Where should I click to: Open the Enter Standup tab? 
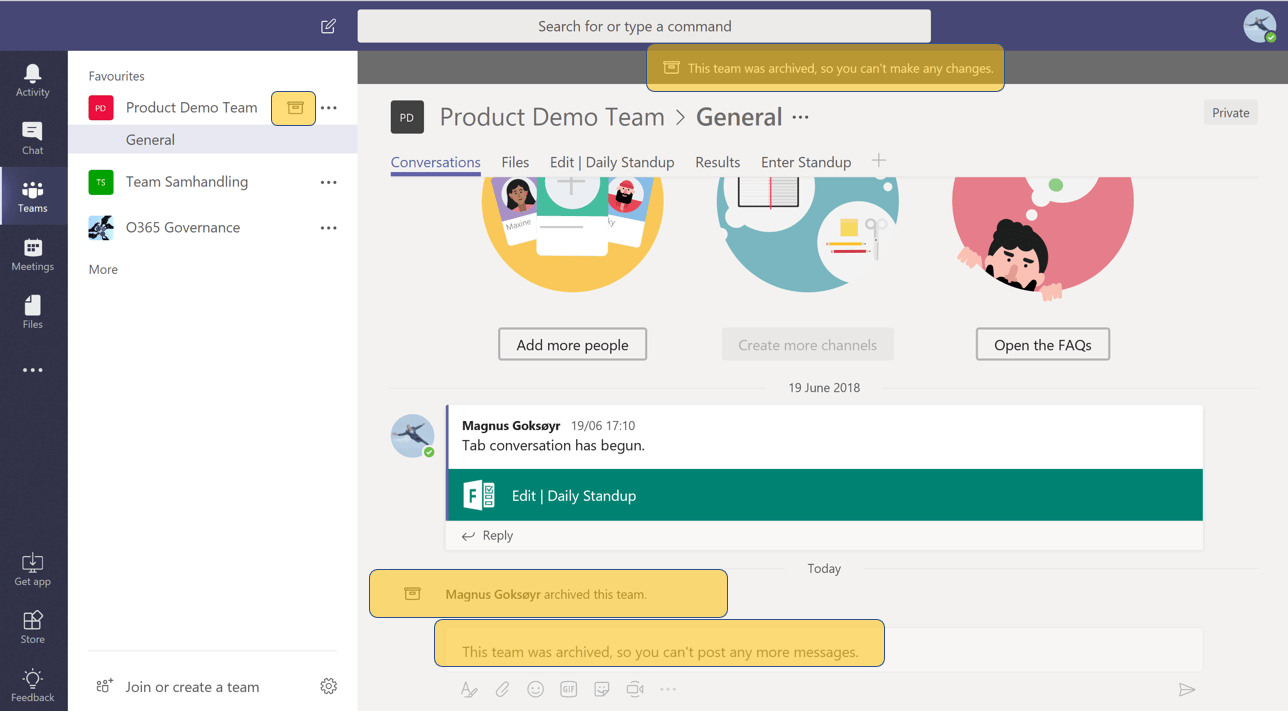(x=806, y=161)
